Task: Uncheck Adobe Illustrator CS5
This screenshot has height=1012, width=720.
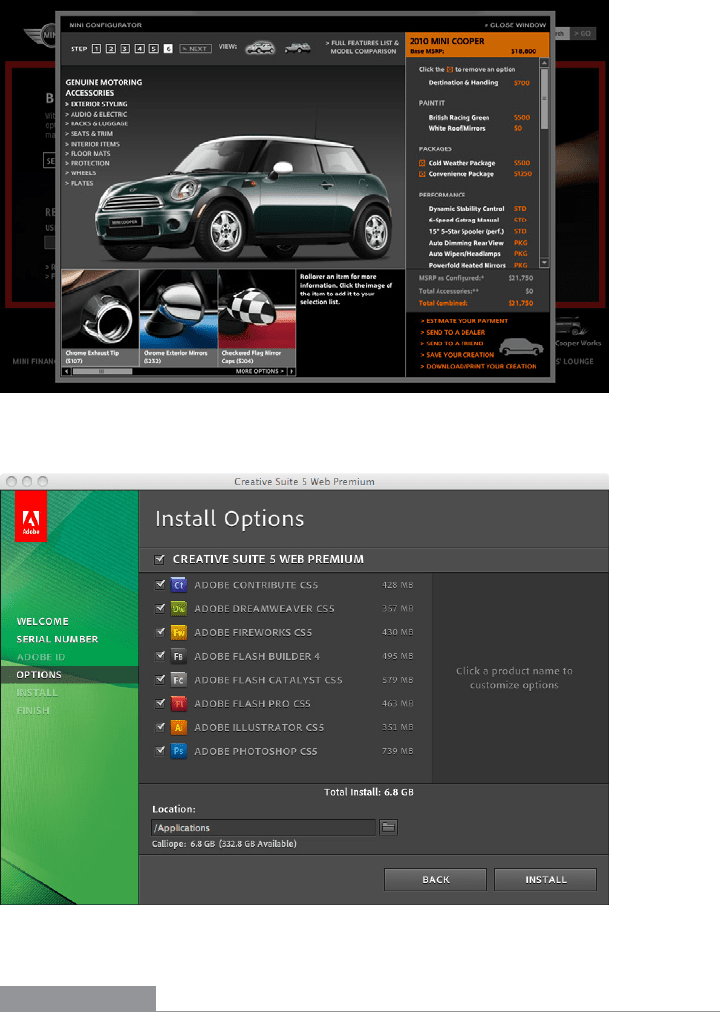Action: pos(160,727)
